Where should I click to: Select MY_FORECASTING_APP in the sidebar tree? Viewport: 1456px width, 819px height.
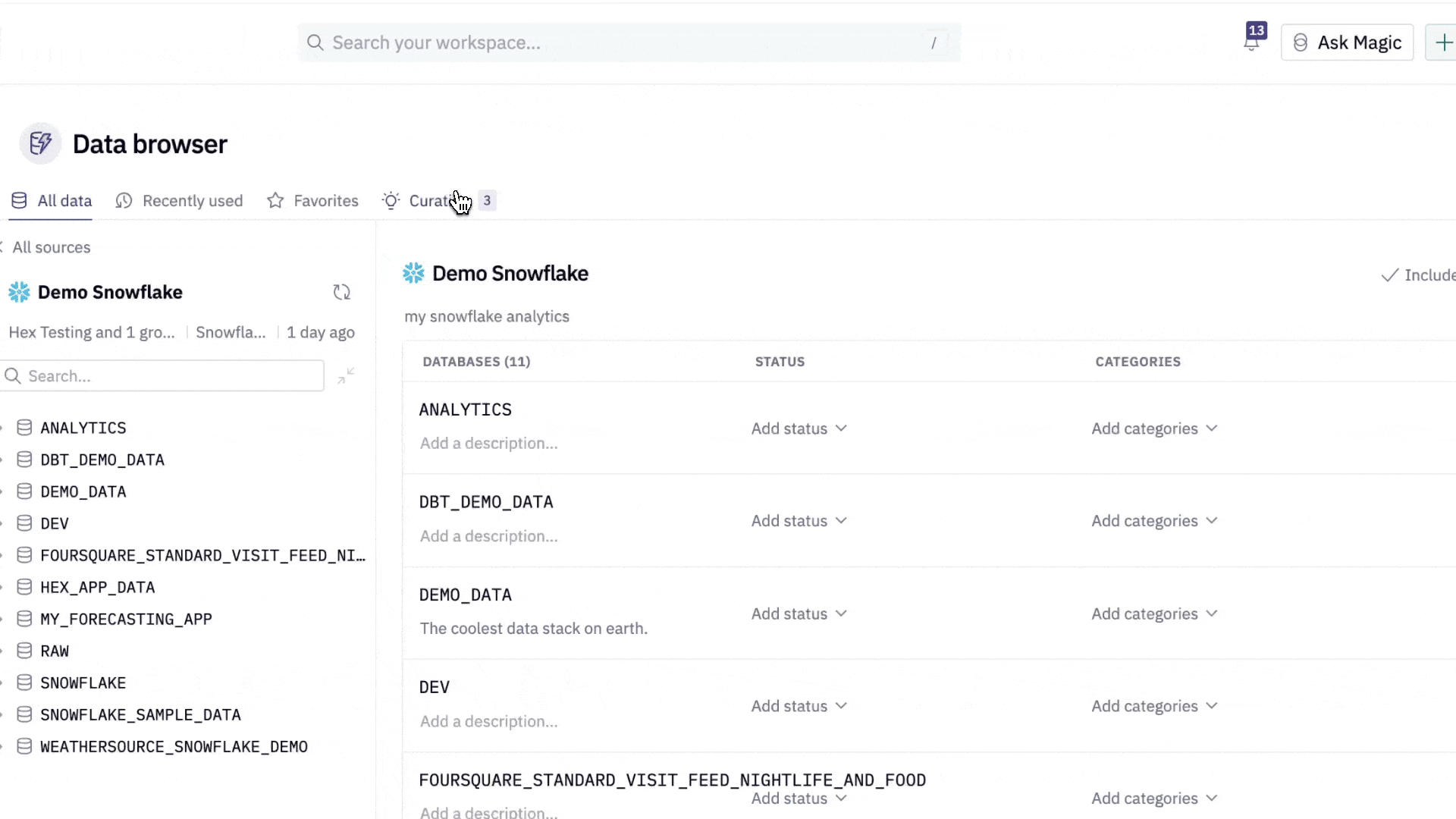[126, 619]
